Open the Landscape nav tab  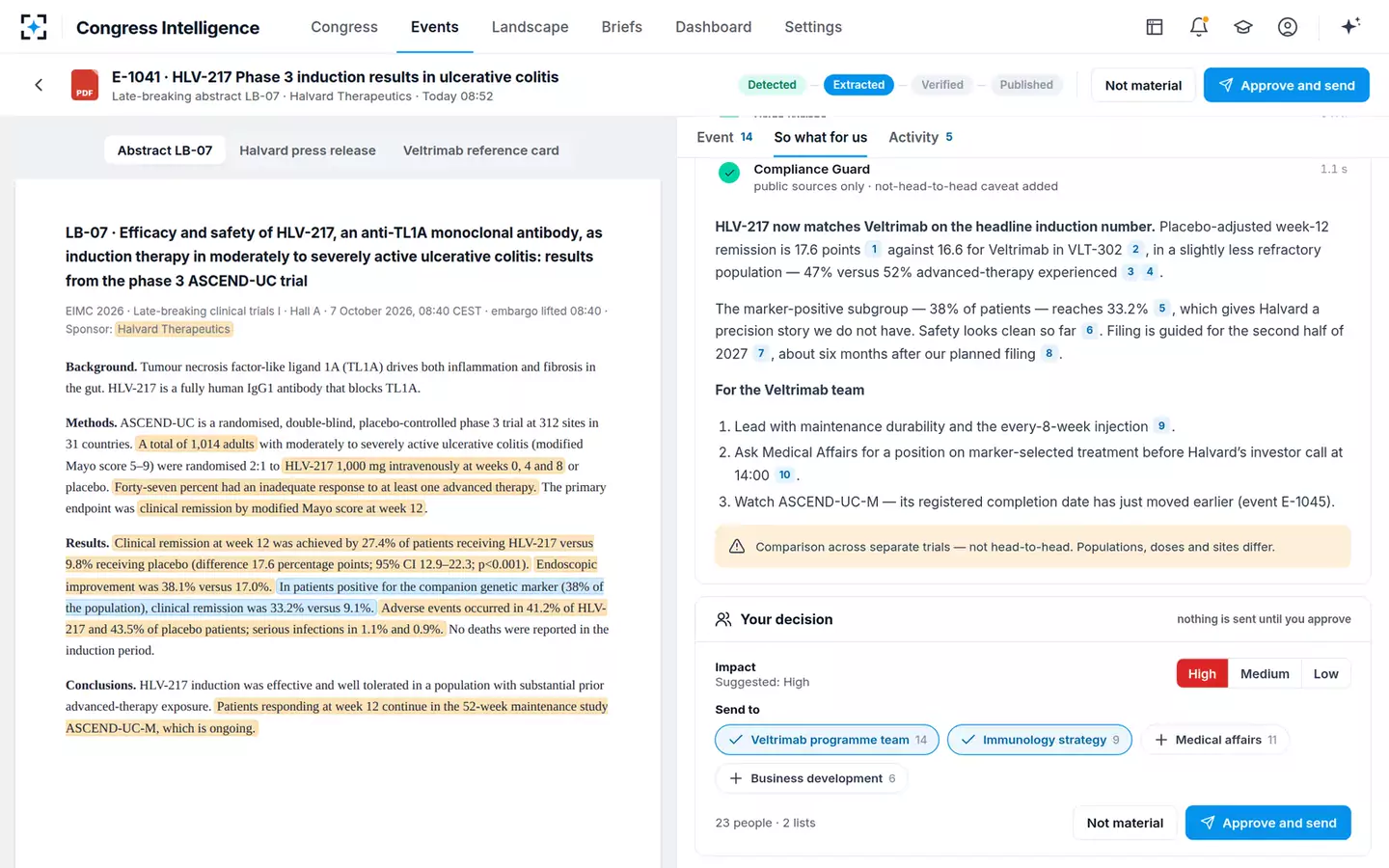[x=530, y=27]
